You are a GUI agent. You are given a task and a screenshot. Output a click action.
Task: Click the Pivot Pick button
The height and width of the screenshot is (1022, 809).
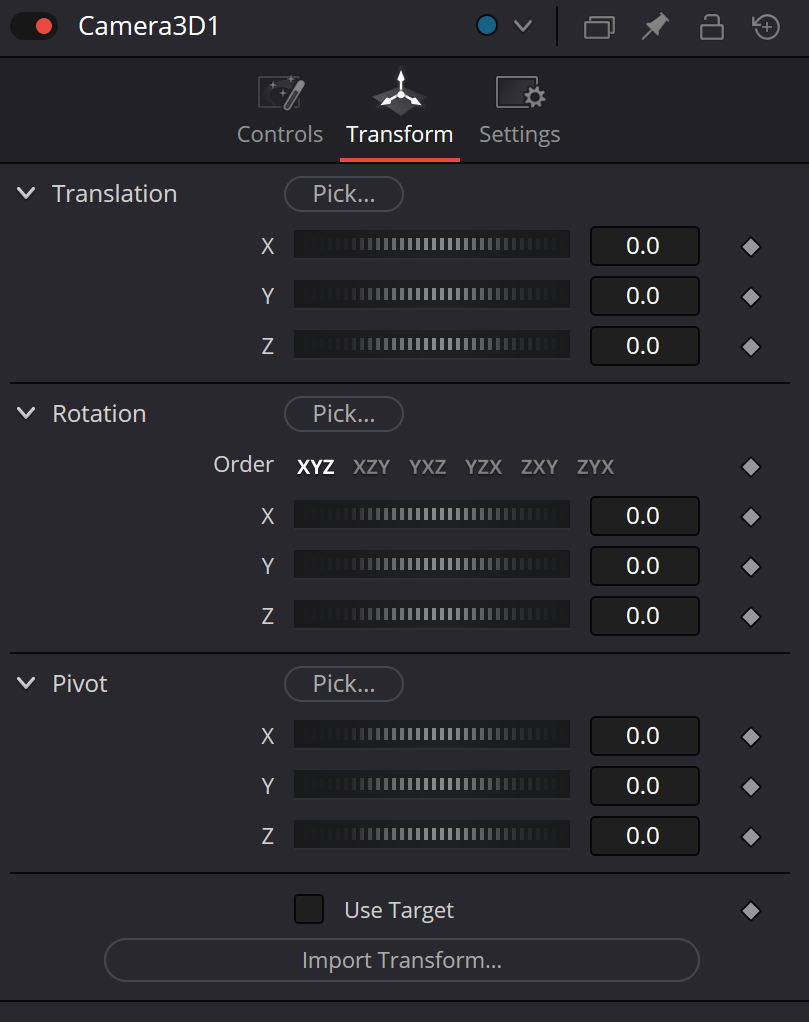[344, 684]
